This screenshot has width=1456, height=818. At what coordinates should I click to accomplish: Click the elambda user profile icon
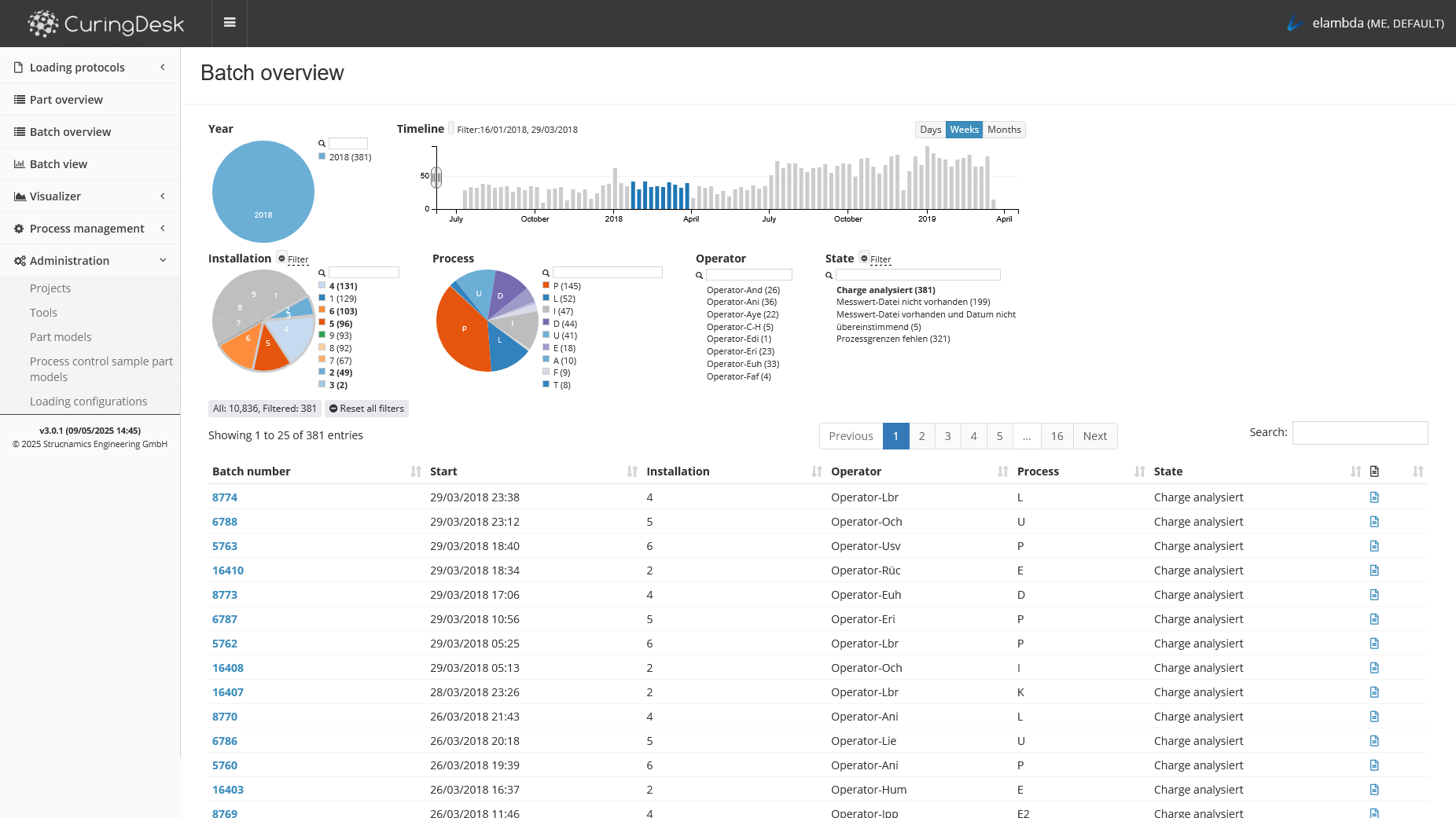[x=1294, y=24]
